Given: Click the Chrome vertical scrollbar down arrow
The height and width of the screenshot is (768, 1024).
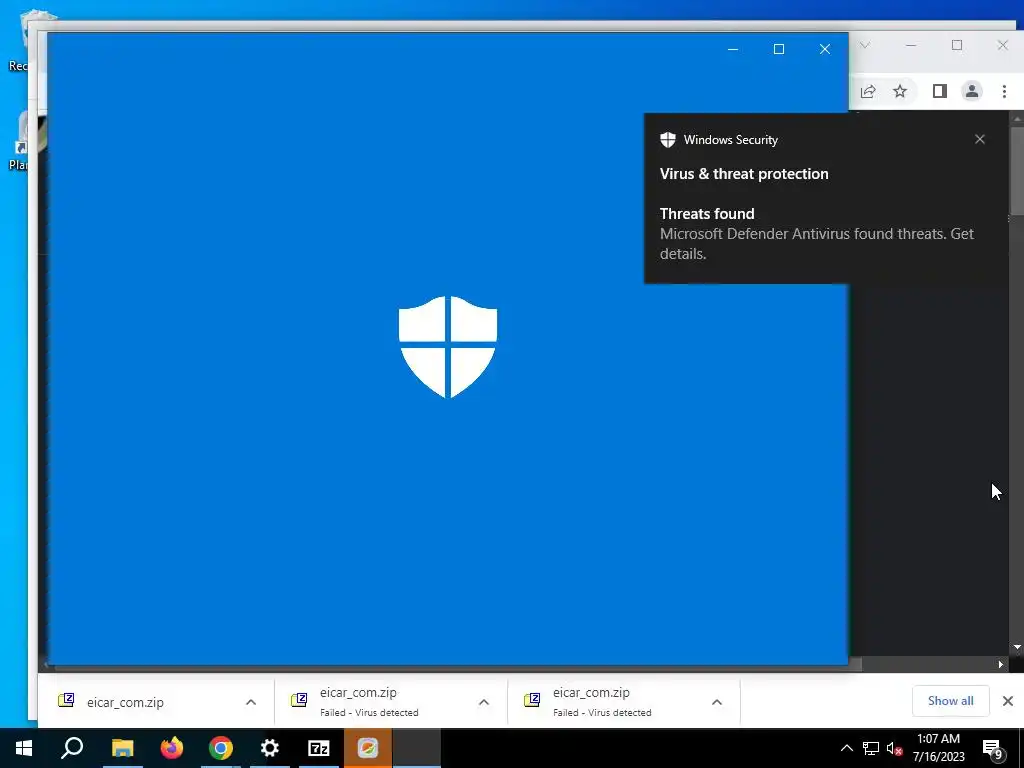Looking at the screenshot, I should click(1017, 647).
